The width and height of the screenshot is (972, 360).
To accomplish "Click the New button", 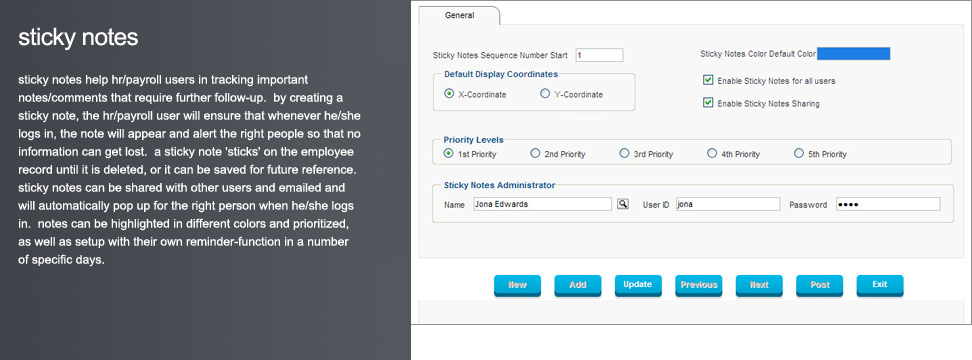I will click(518, 285).
